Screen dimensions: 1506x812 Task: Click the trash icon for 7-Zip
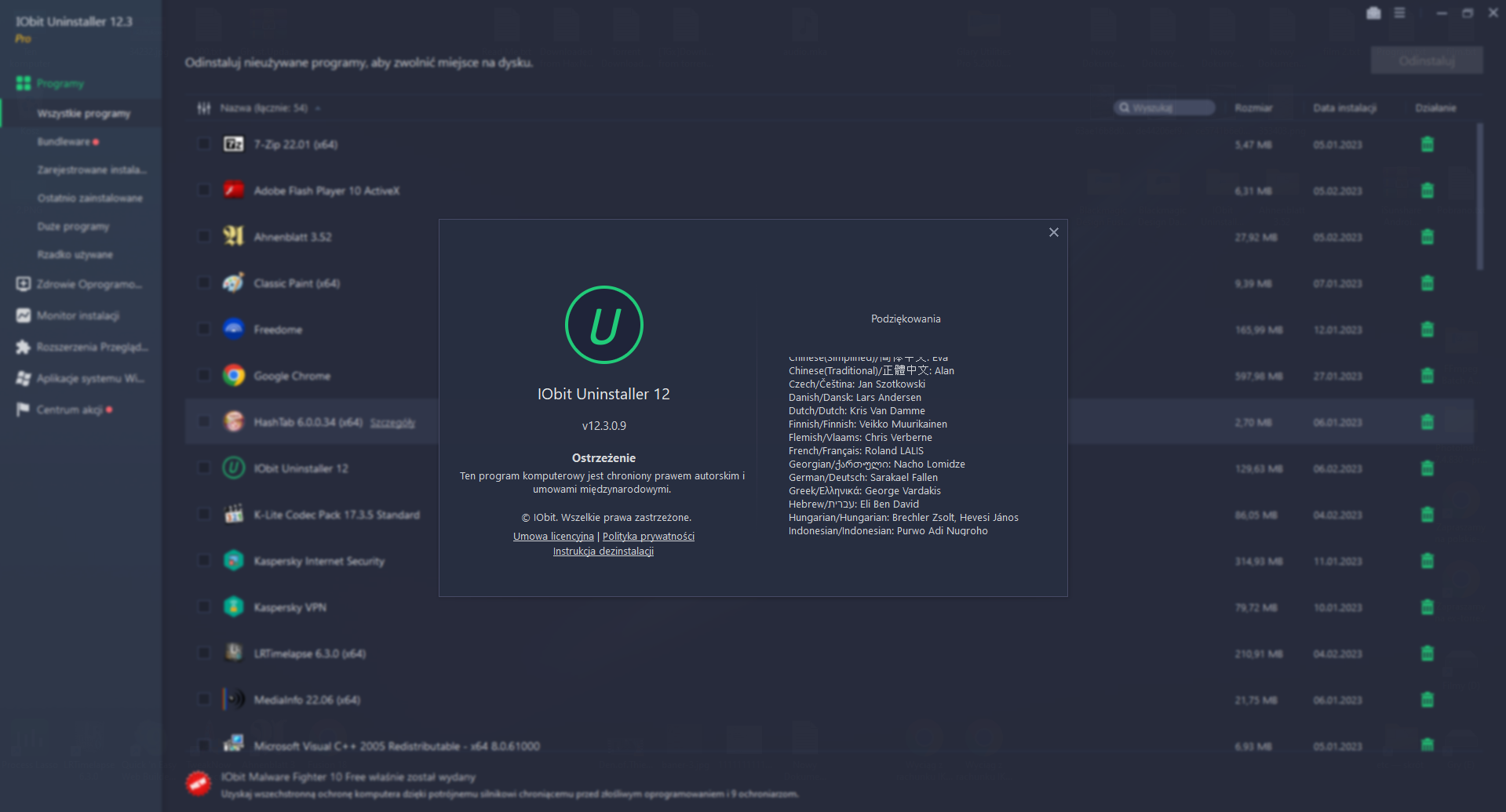(x=1428, y=144)
